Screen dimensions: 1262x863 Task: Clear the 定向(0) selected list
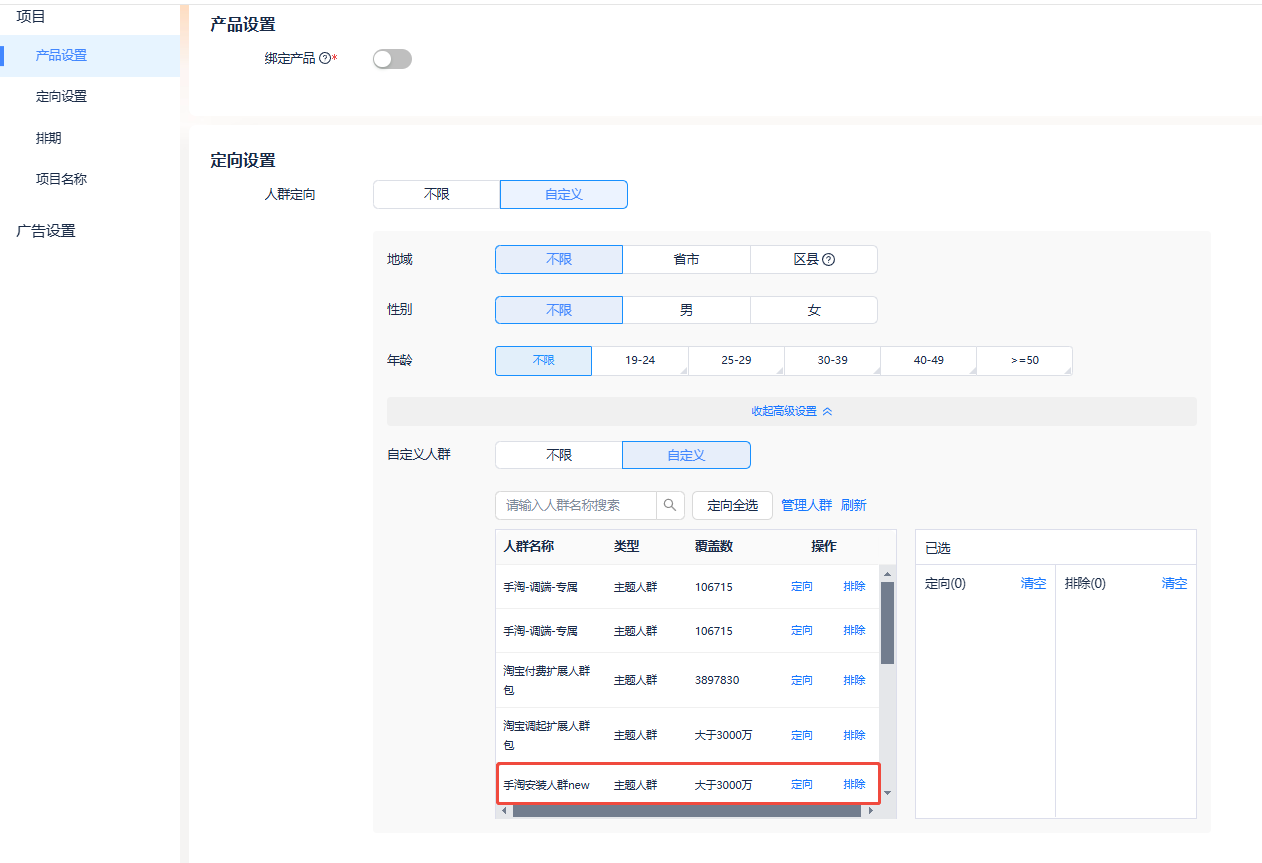coord(1033,583)
